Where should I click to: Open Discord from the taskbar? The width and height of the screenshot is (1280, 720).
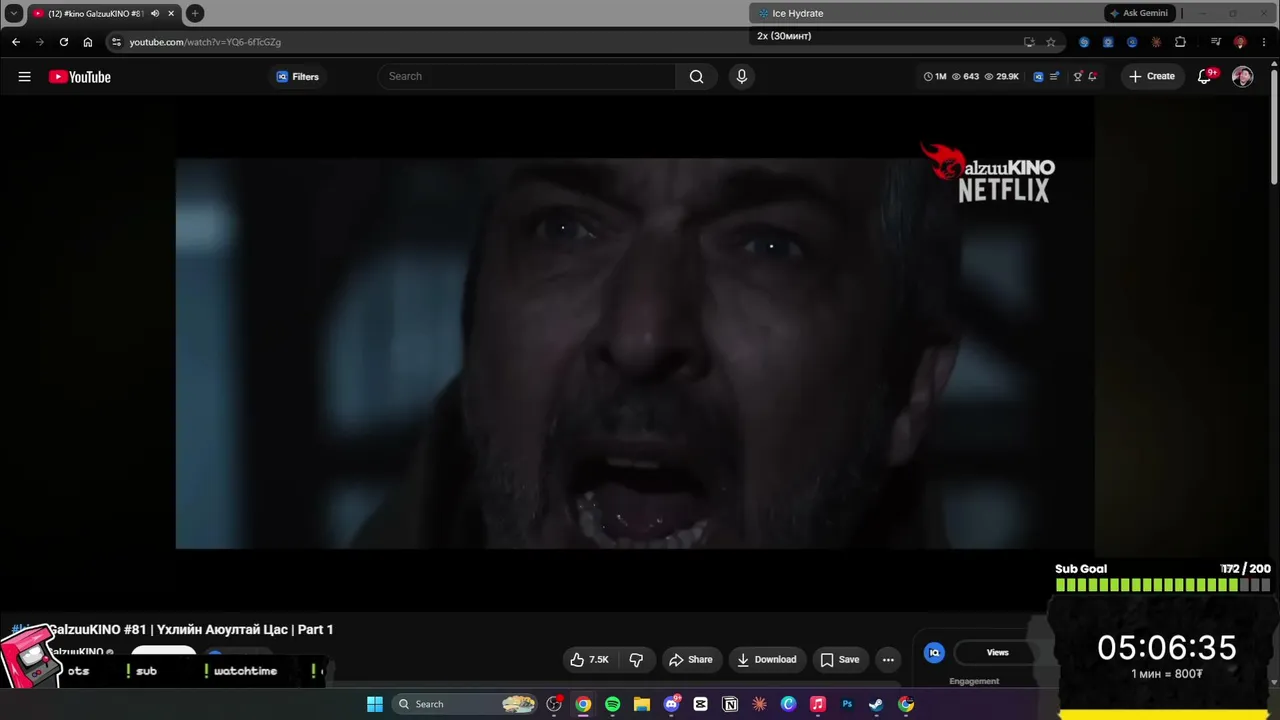(x=672, y=704)
